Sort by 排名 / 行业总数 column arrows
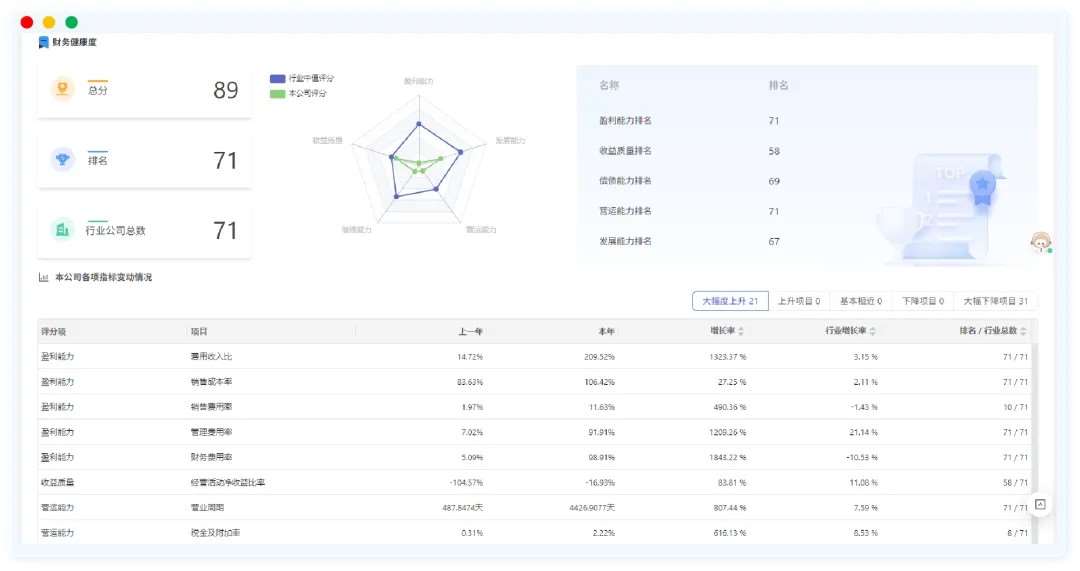This screenshot has height=571, width=1080. 1023,332
